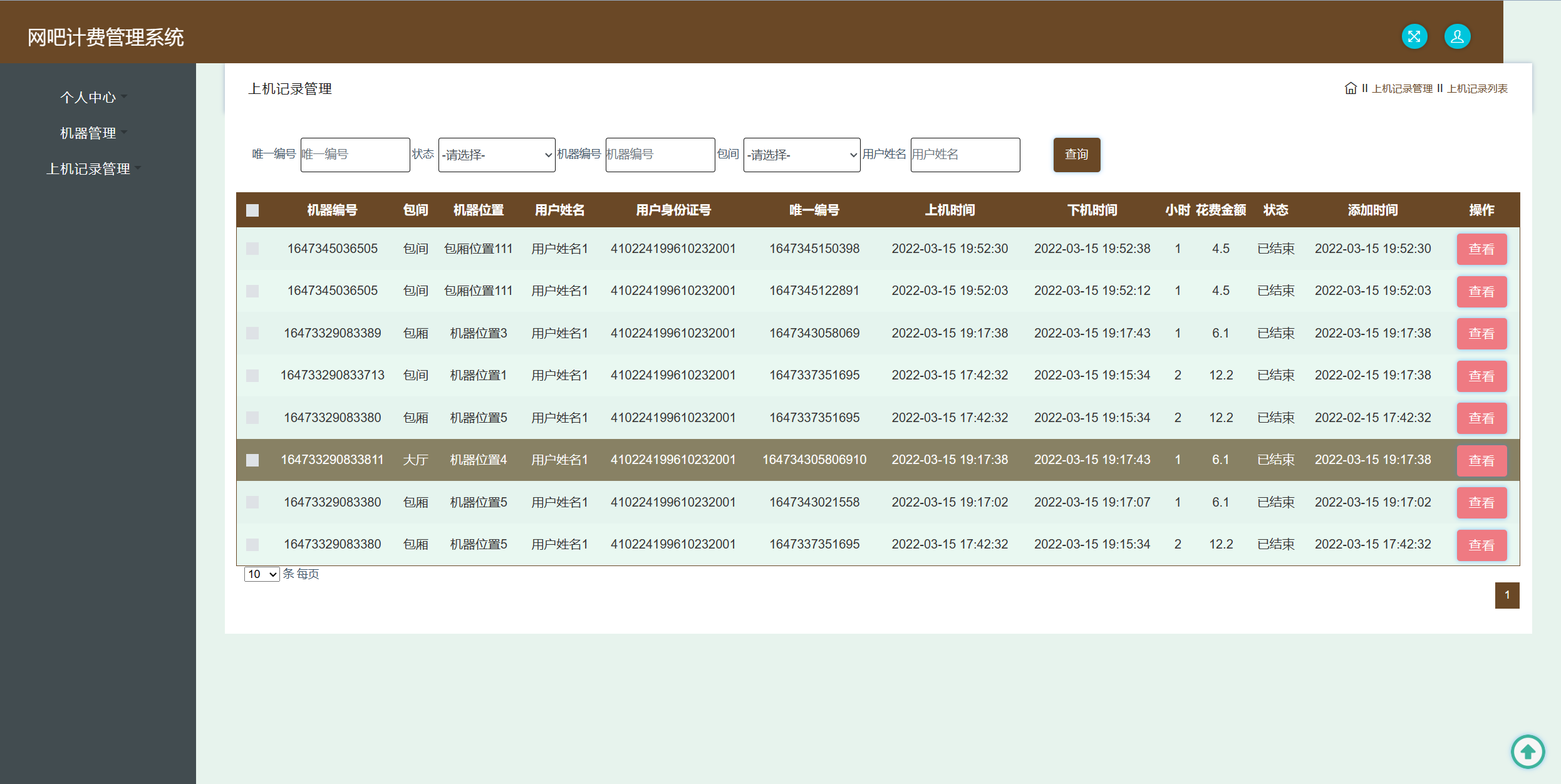Image resolution: width=1561 pixels, height=784 pixels.
Task: Toggle the select-all checkbox in table header
Action: (x=252, y=210)
